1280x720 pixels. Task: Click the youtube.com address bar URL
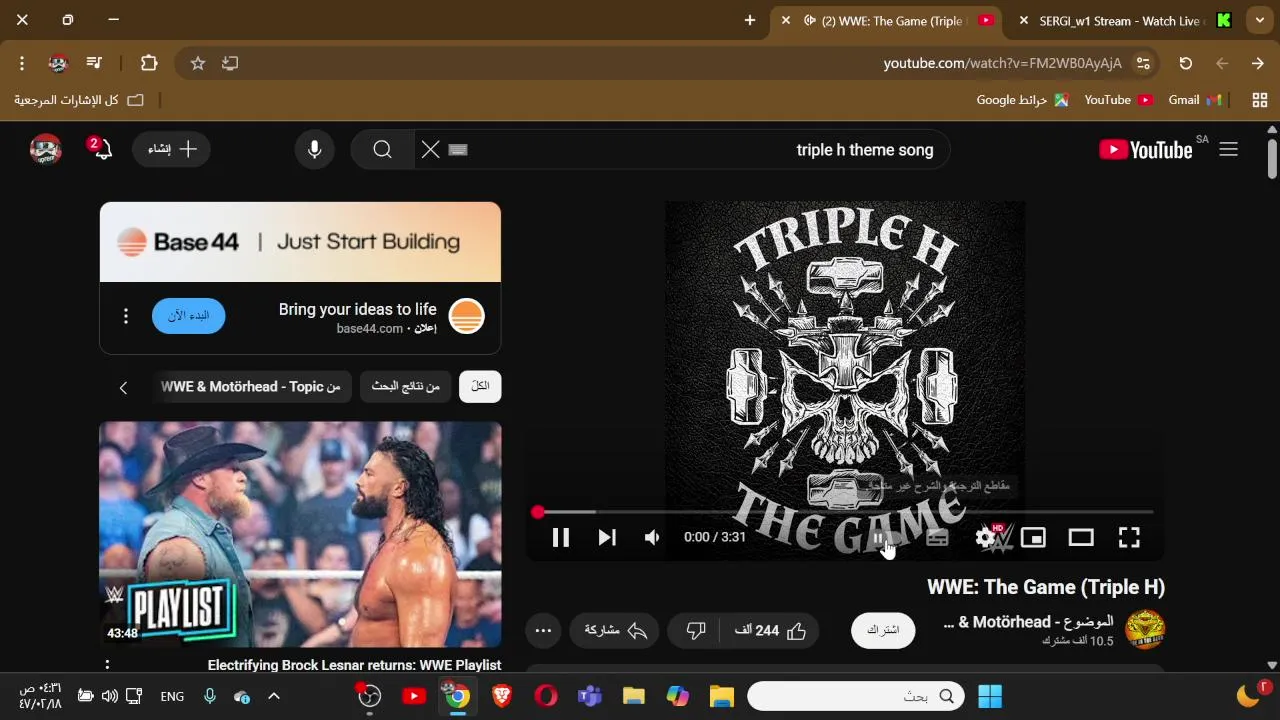[1003, 63]
